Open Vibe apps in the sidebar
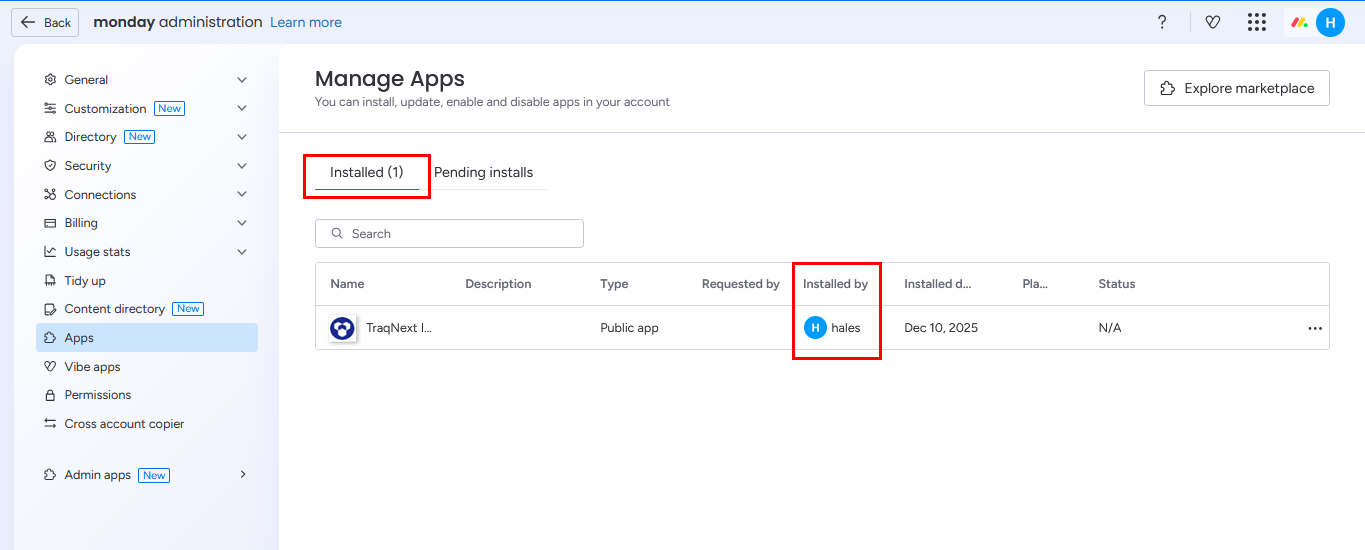 (92, 367)
